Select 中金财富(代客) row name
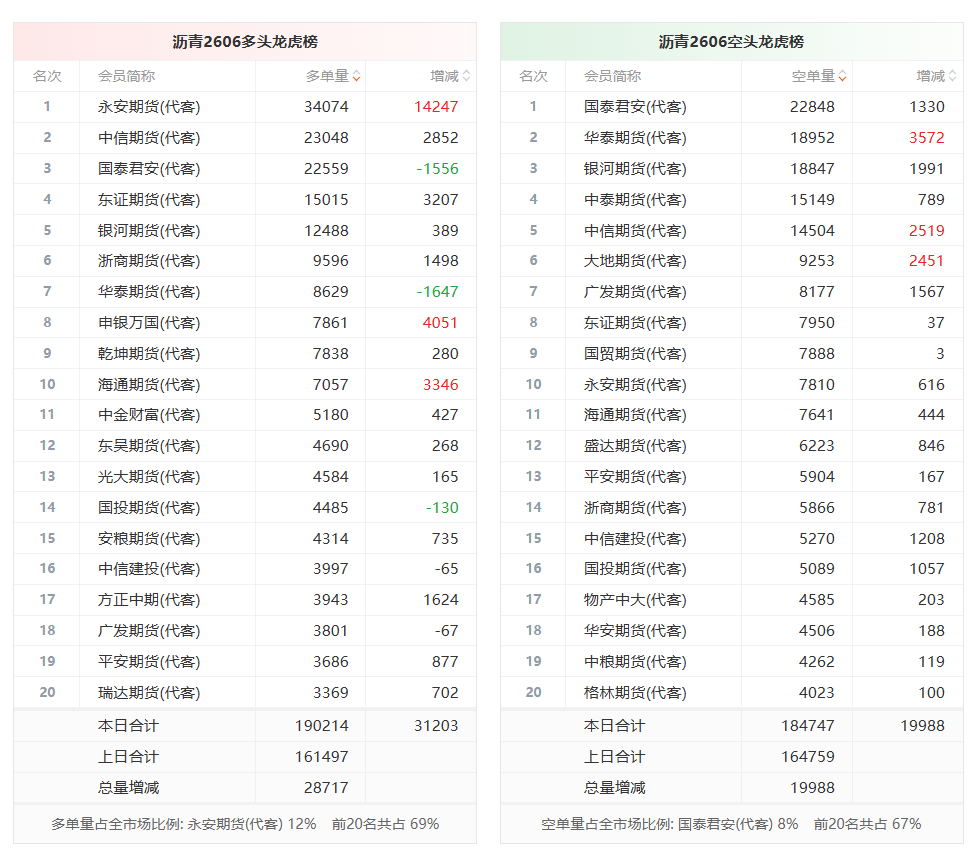Viewport: 971px width, 858px height. pyautogui.click(x=149, y=415)
